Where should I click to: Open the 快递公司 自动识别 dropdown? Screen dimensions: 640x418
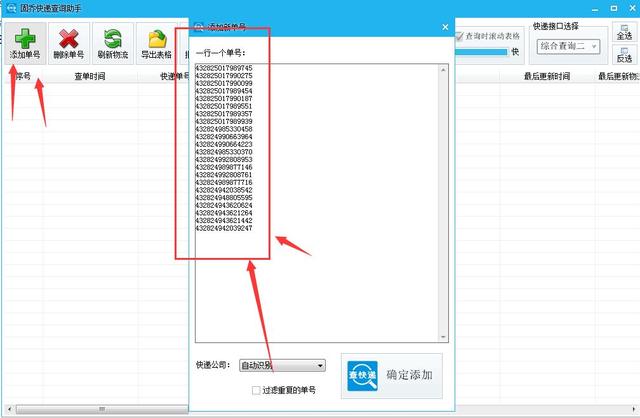tap(282, 365)
